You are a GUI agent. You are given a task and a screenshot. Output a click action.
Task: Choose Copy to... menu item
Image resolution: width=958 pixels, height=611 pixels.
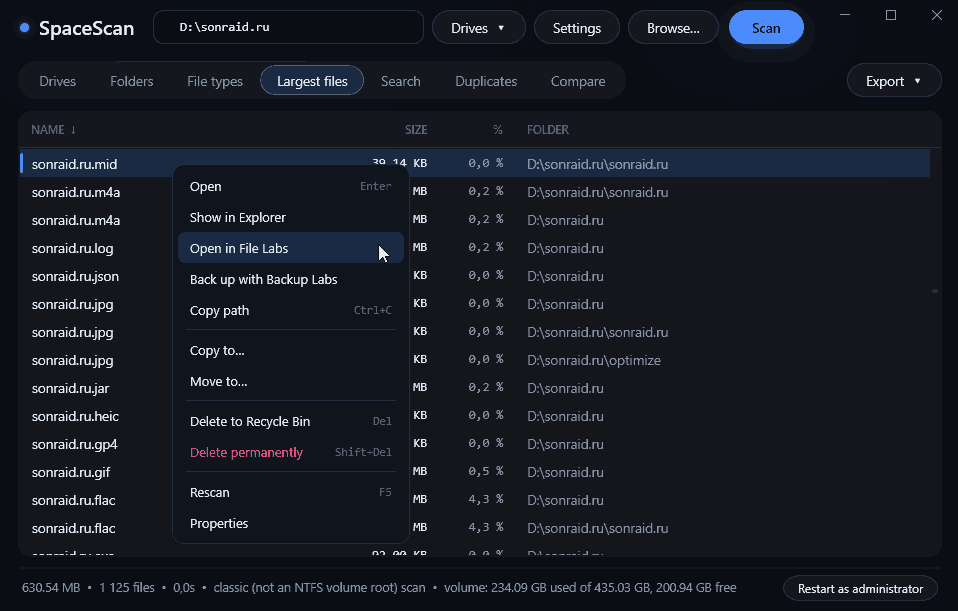291,351
